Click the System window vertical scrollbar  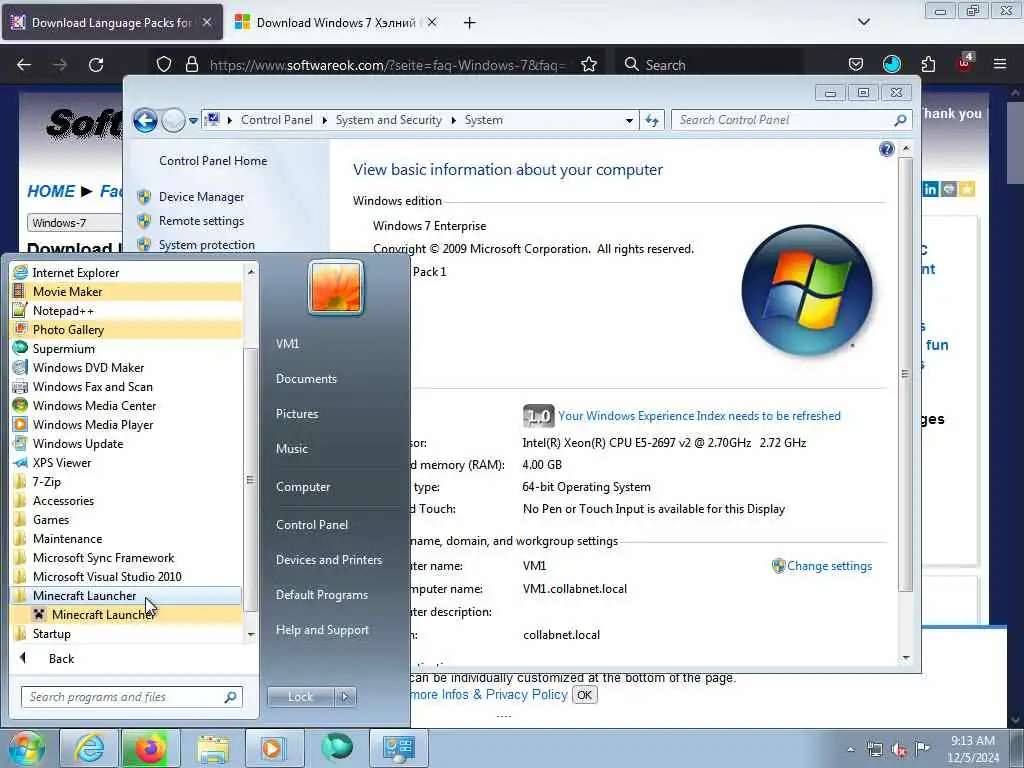[x=905, y=374]
